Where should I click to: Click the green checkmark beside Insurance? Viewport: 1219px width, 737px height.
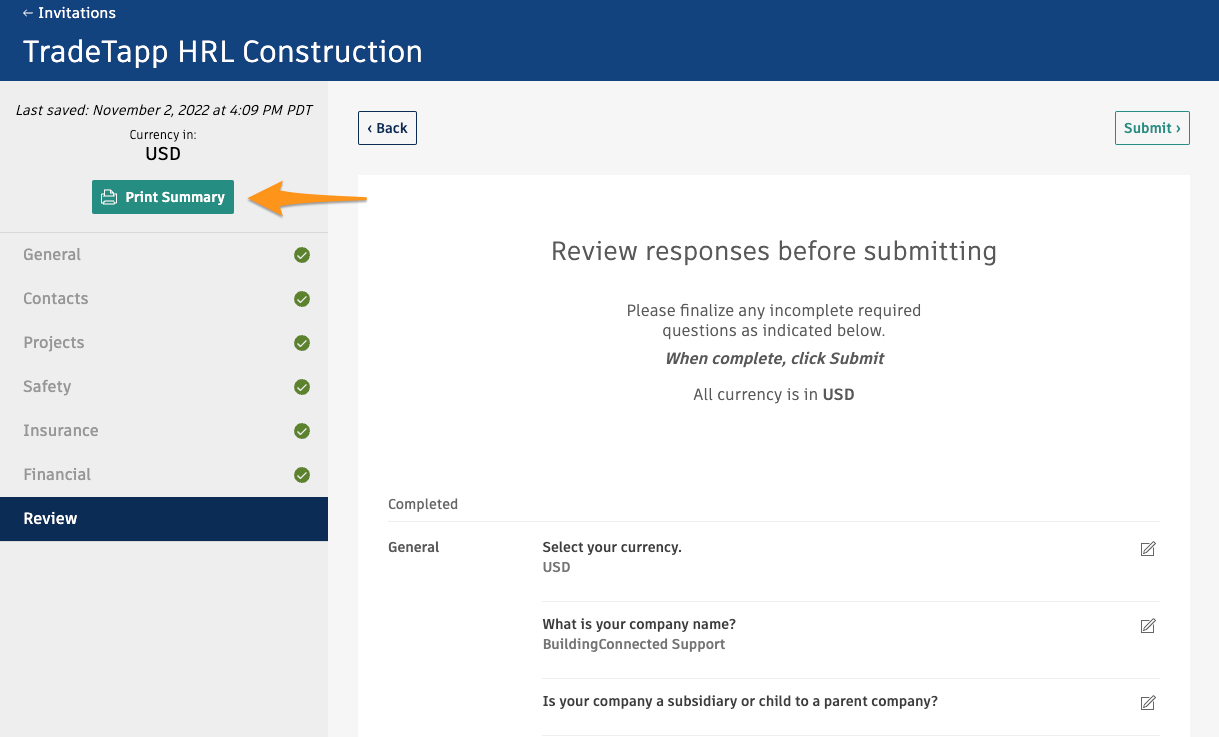(302, 431)
